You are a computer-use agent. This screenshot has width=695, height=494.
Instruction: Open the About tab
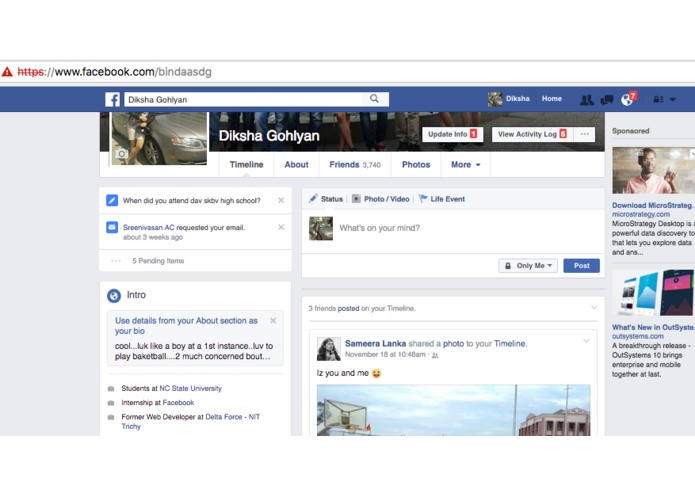pyautogui.click(x=297, y=164)
